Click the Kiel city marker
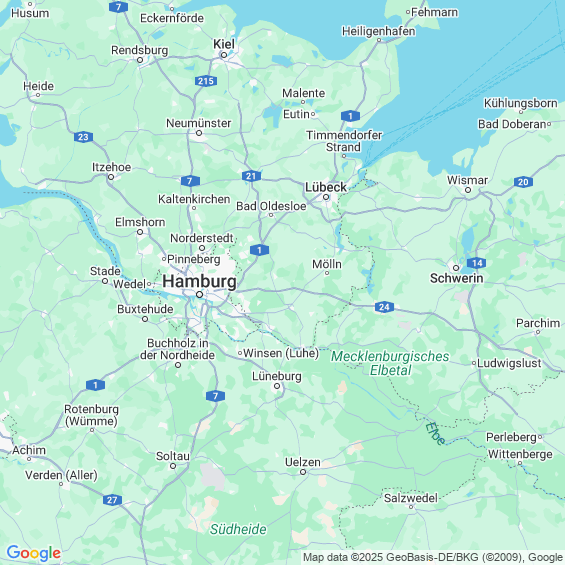 [x=224, y=55]
